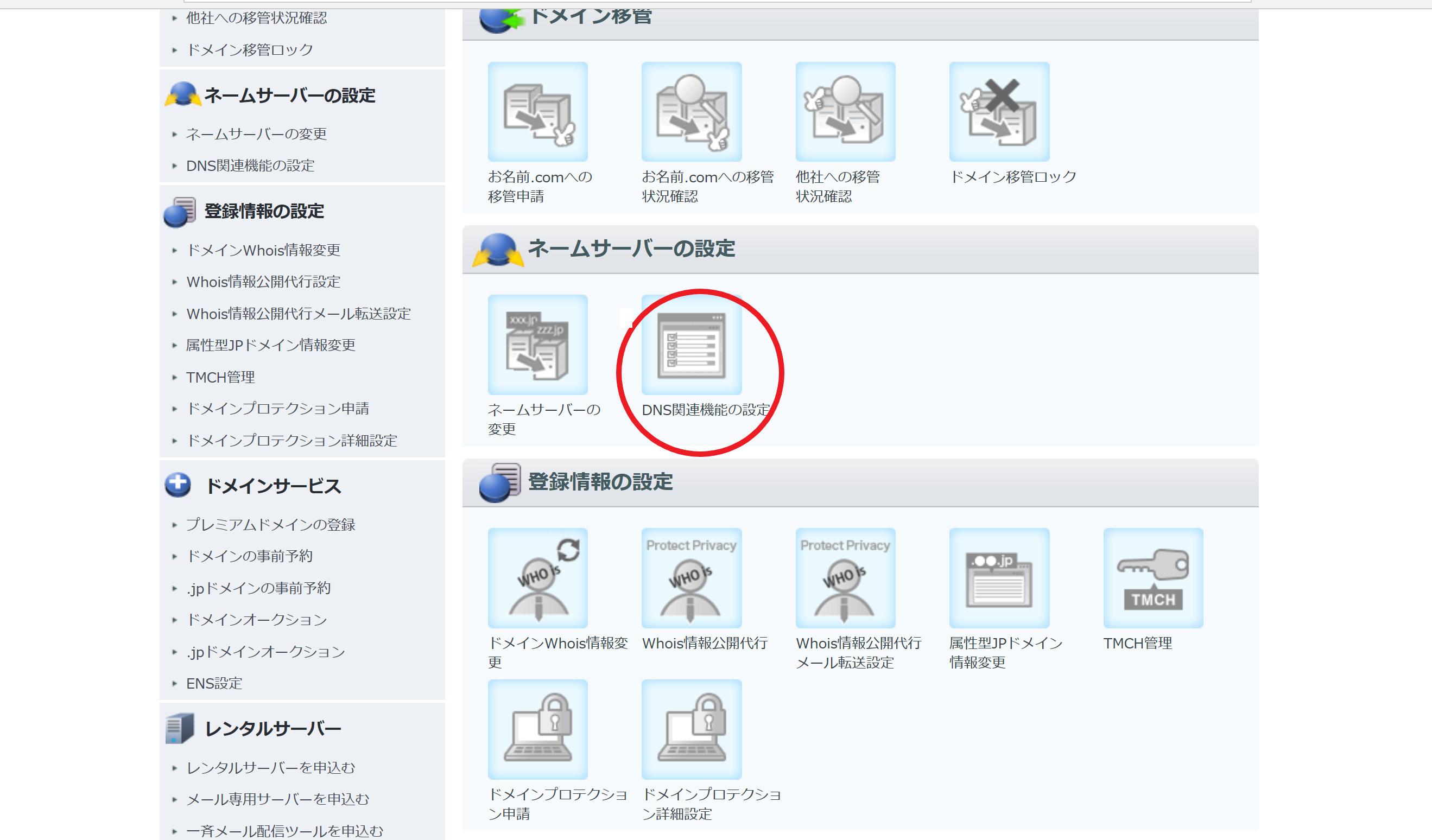Open the DNS関連機能の設定 icon
1432x840 pixels.
click(691, 345)
